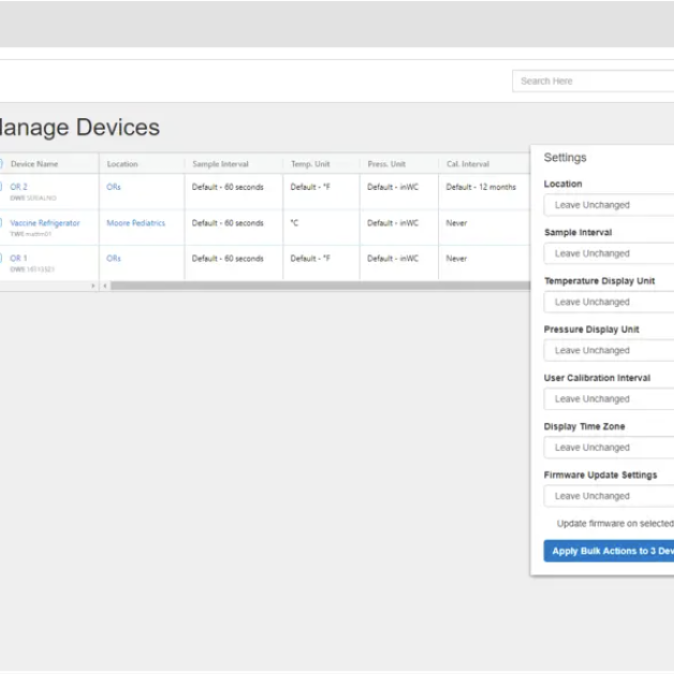The image size is (674, 674).
Task: Expand the Pressure Display Unit dropdown
Action: (x=608, y=351)
